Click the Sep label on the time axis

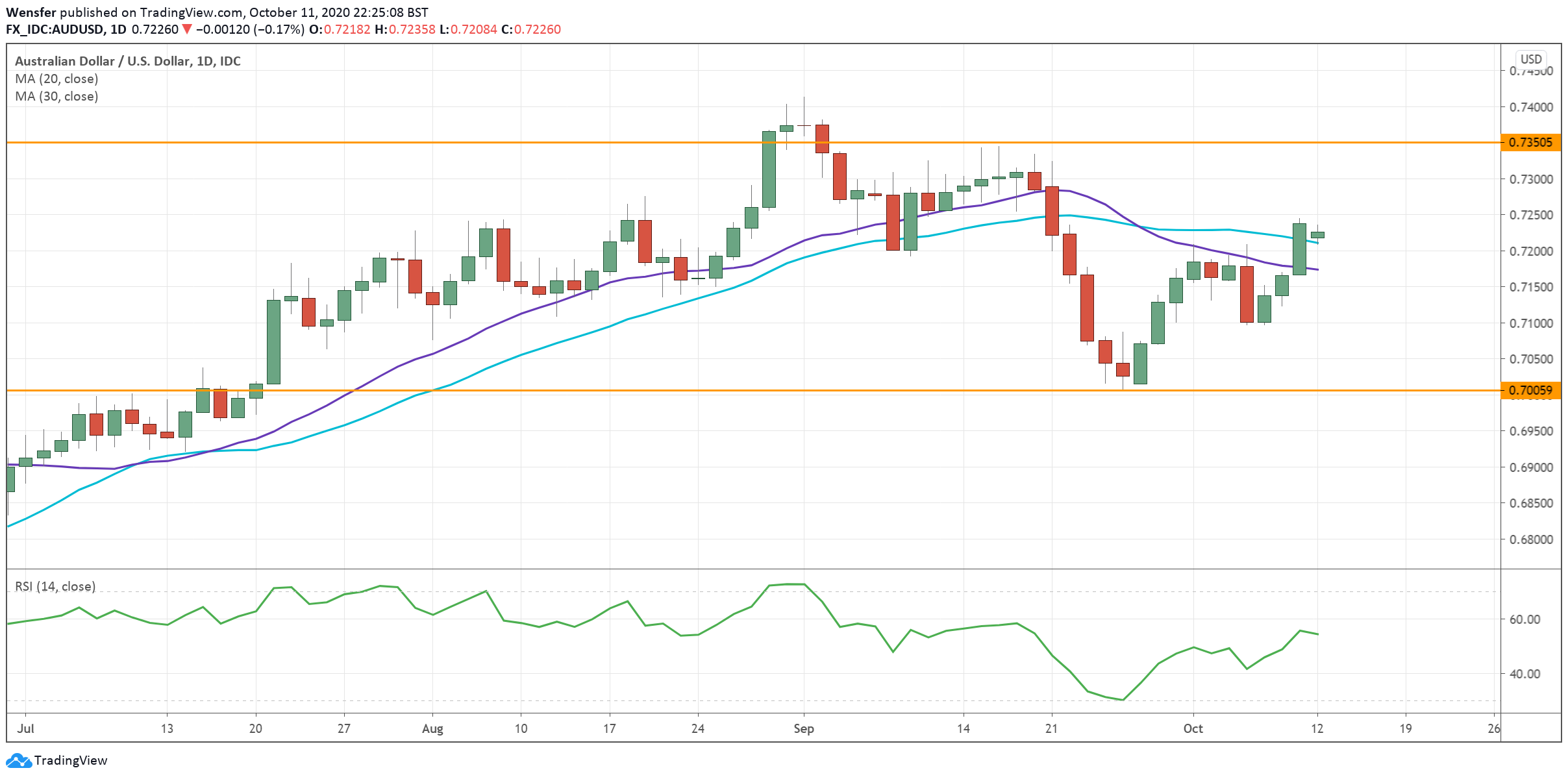803,728
